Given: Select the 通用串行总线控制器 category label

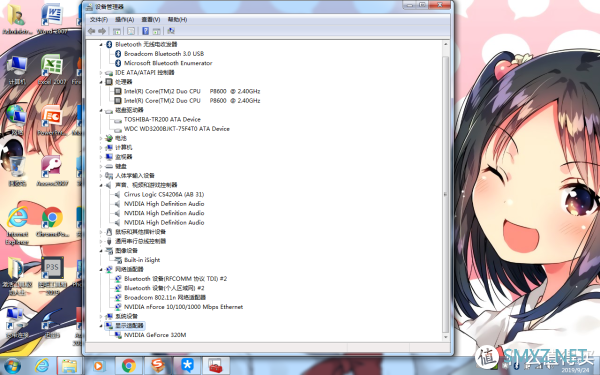Looking at the screenshot, I should (x=140, y=241).
